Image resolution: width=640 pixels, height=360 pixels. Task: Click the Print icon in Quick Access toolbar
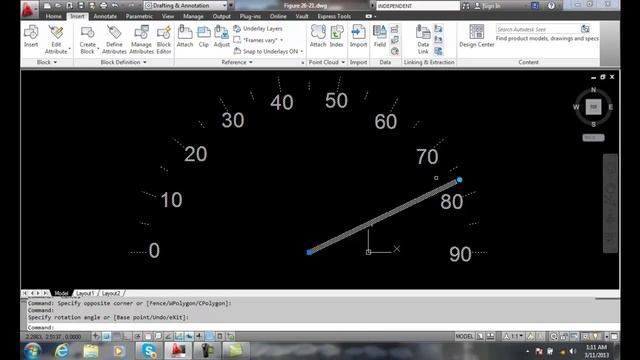tap(103, 6)
